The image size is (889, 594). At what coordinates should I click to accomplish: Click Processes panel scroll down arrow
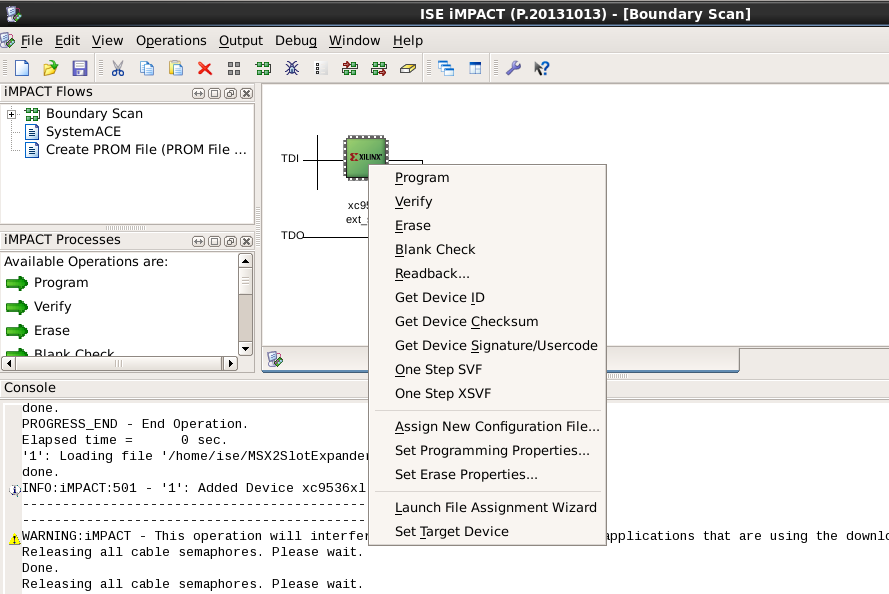[x=246, y=348]
